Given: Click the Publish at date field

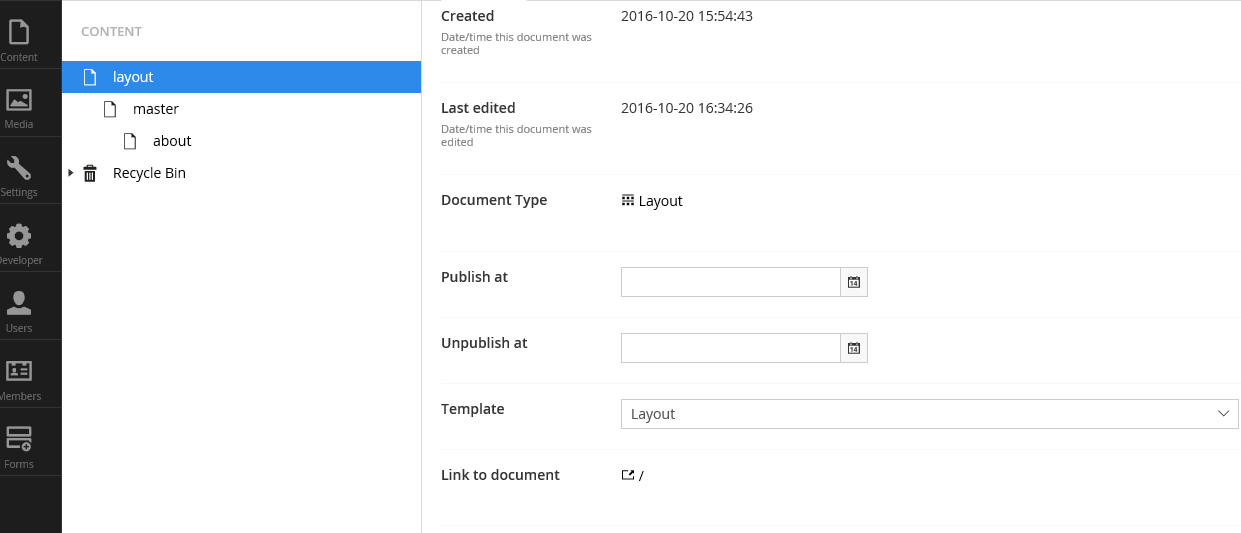Looking at the screenshot, I should click(x=731, y=282).
